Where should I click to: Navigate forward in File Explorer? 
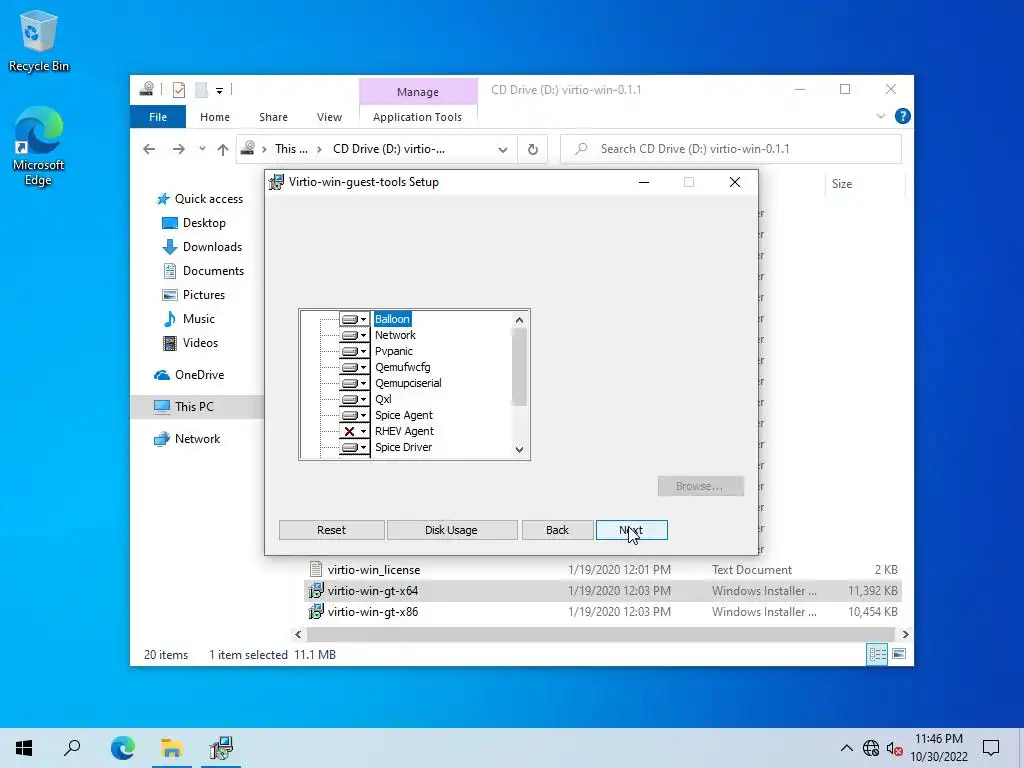point(178,149)
